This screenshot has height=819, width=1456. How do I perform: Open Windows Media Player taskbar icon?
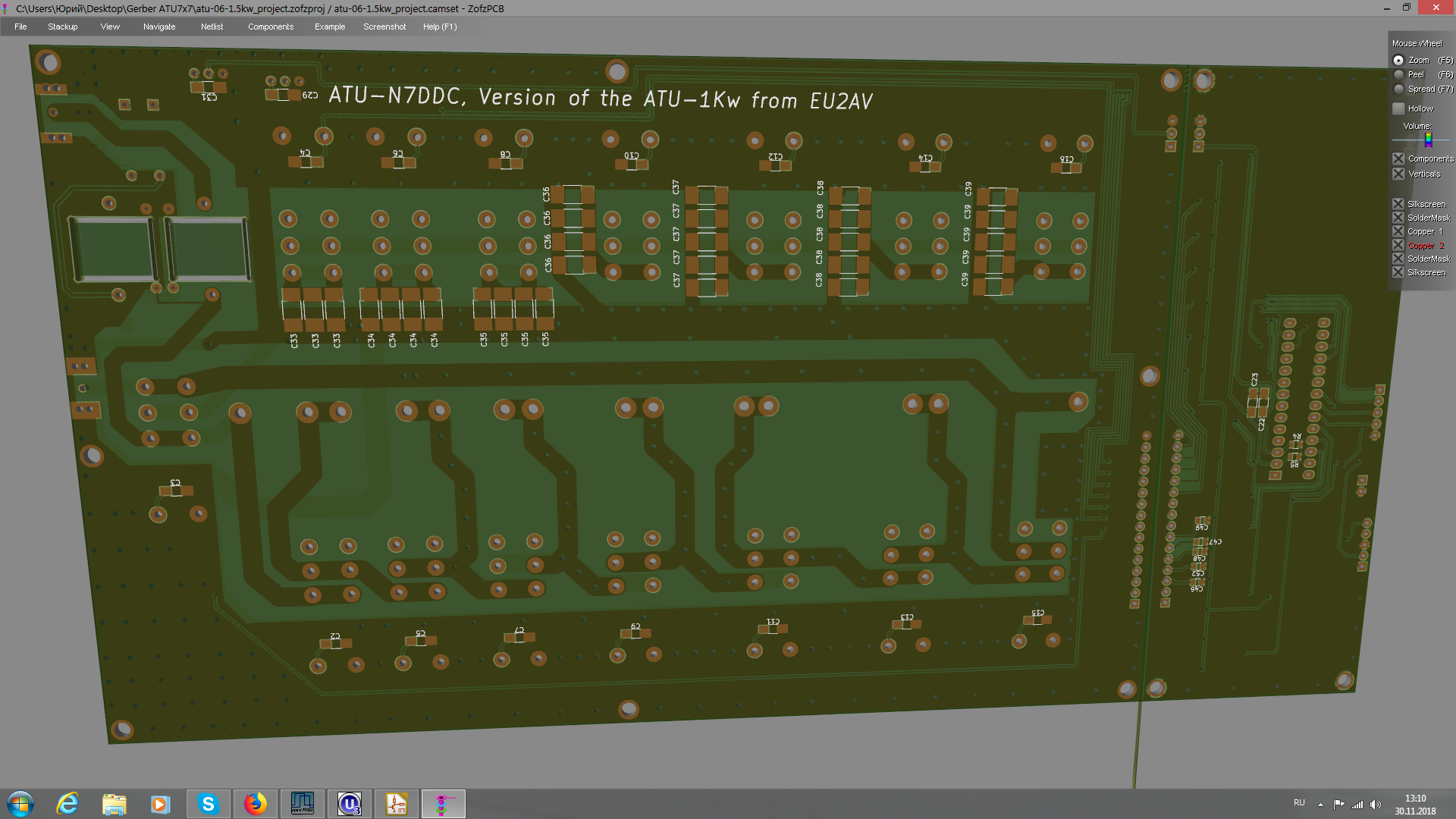point(160,804)
